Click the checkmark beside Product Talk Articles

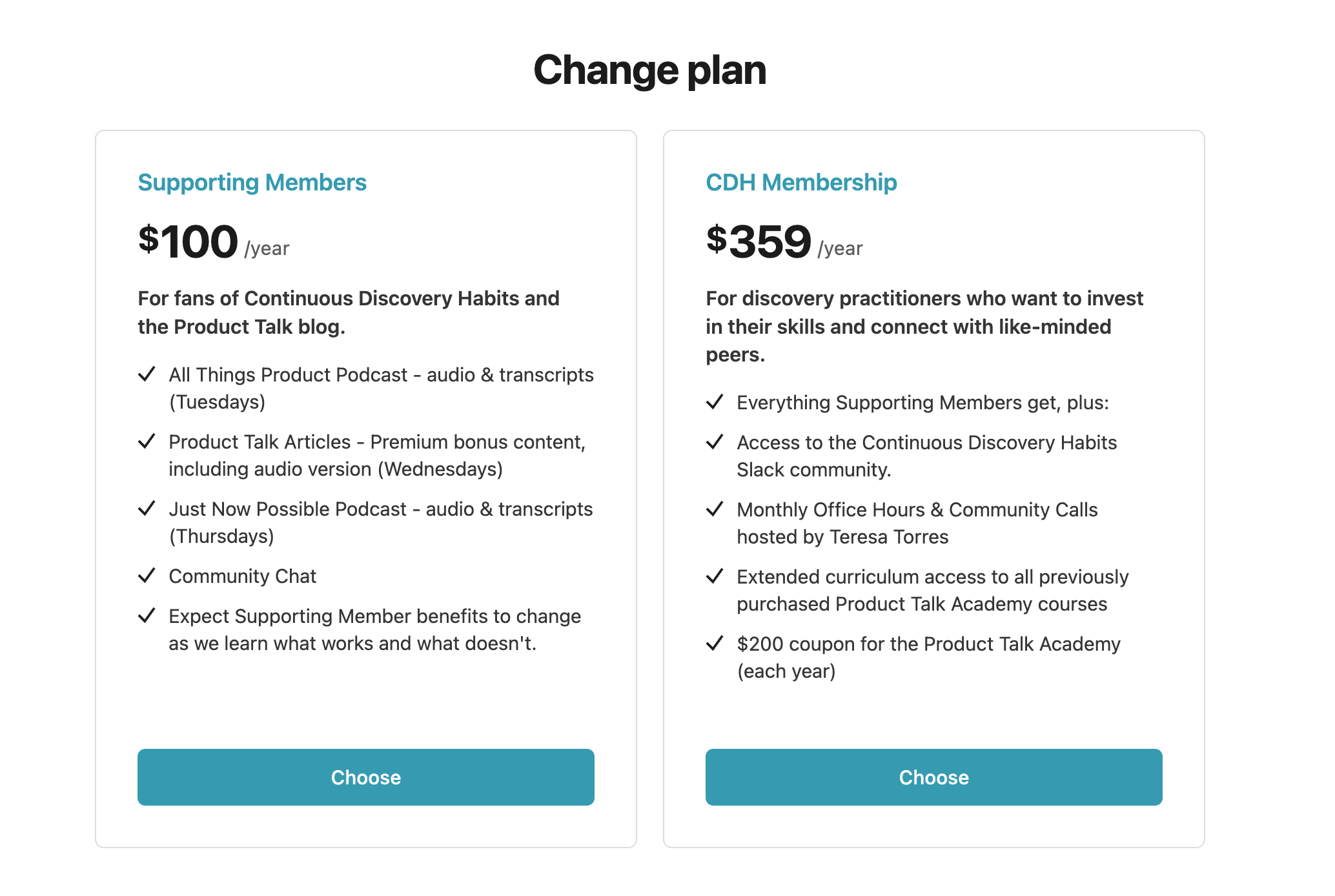click(x=148, y=442)
